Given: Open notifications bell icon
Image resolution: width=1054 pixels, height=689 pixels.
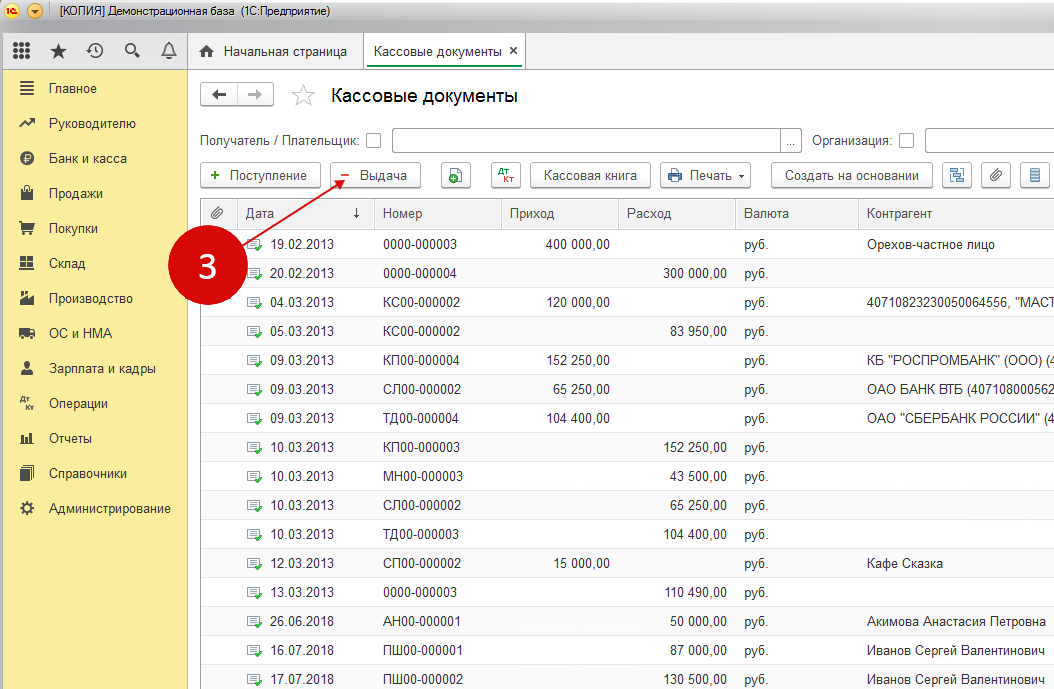Looking at the screenshot, I should pos(168,51).
